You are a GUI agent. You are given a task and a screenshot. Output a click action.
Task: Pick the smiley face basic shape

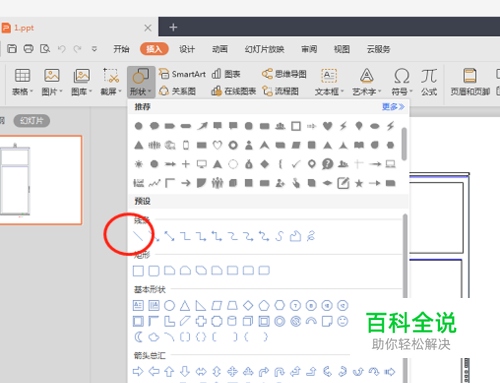[342, 321]
